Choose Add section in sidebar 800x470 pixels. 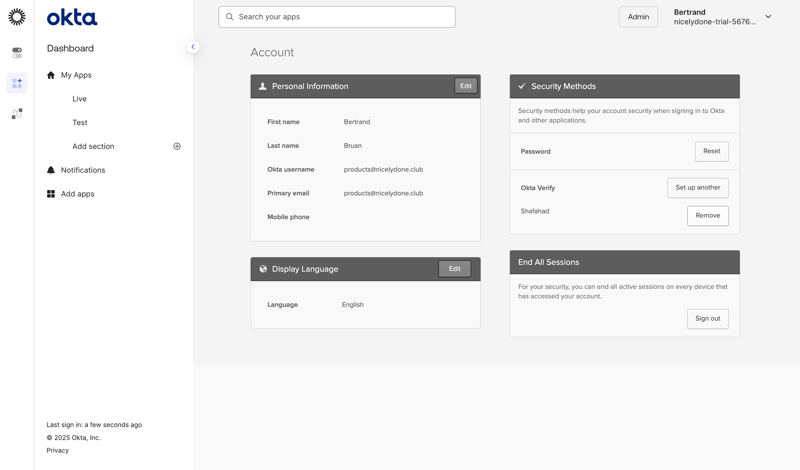(93, 146)
